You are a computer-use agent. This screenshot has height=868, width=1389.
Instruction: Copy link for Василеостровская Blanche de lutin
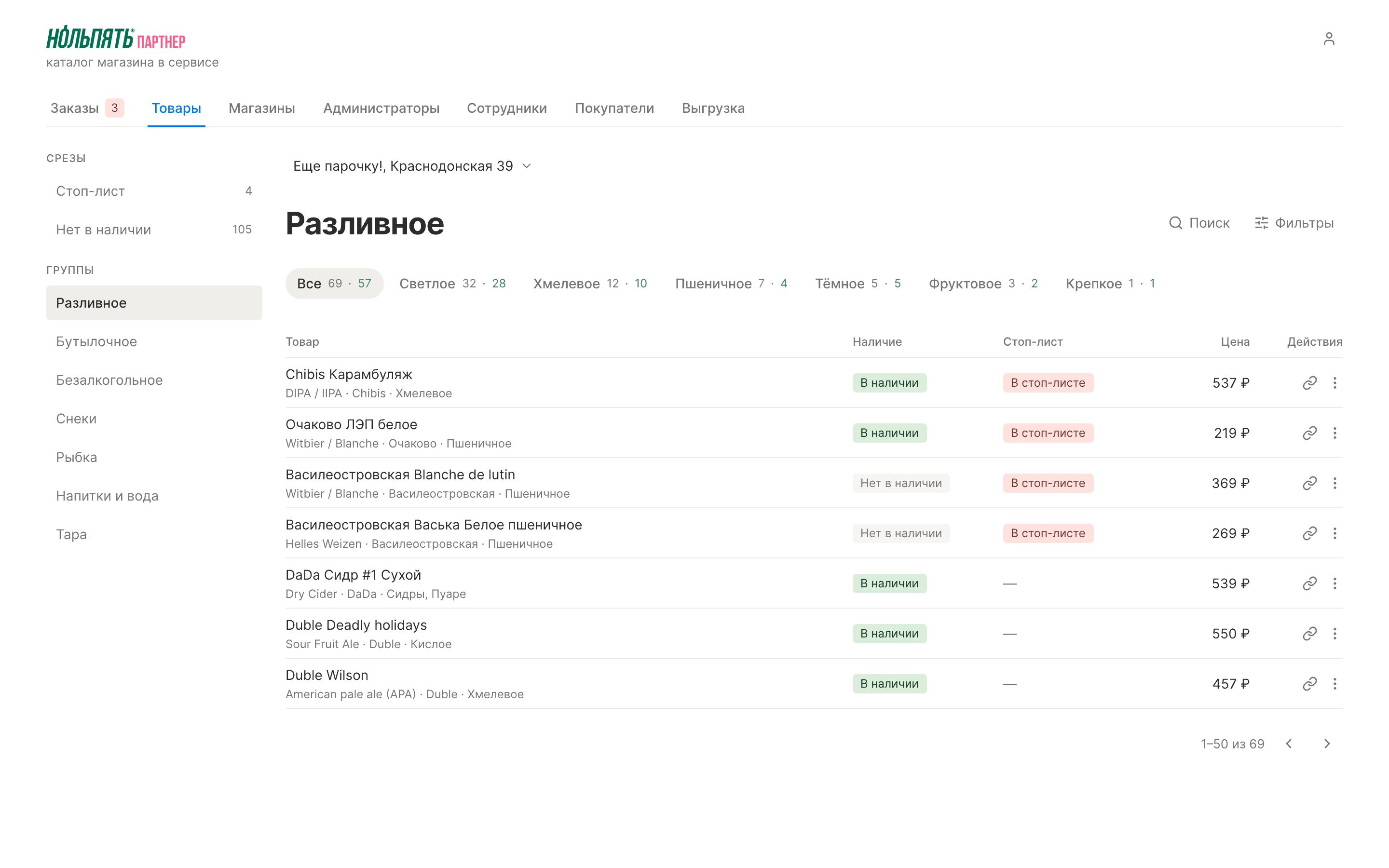point(1309,483)
